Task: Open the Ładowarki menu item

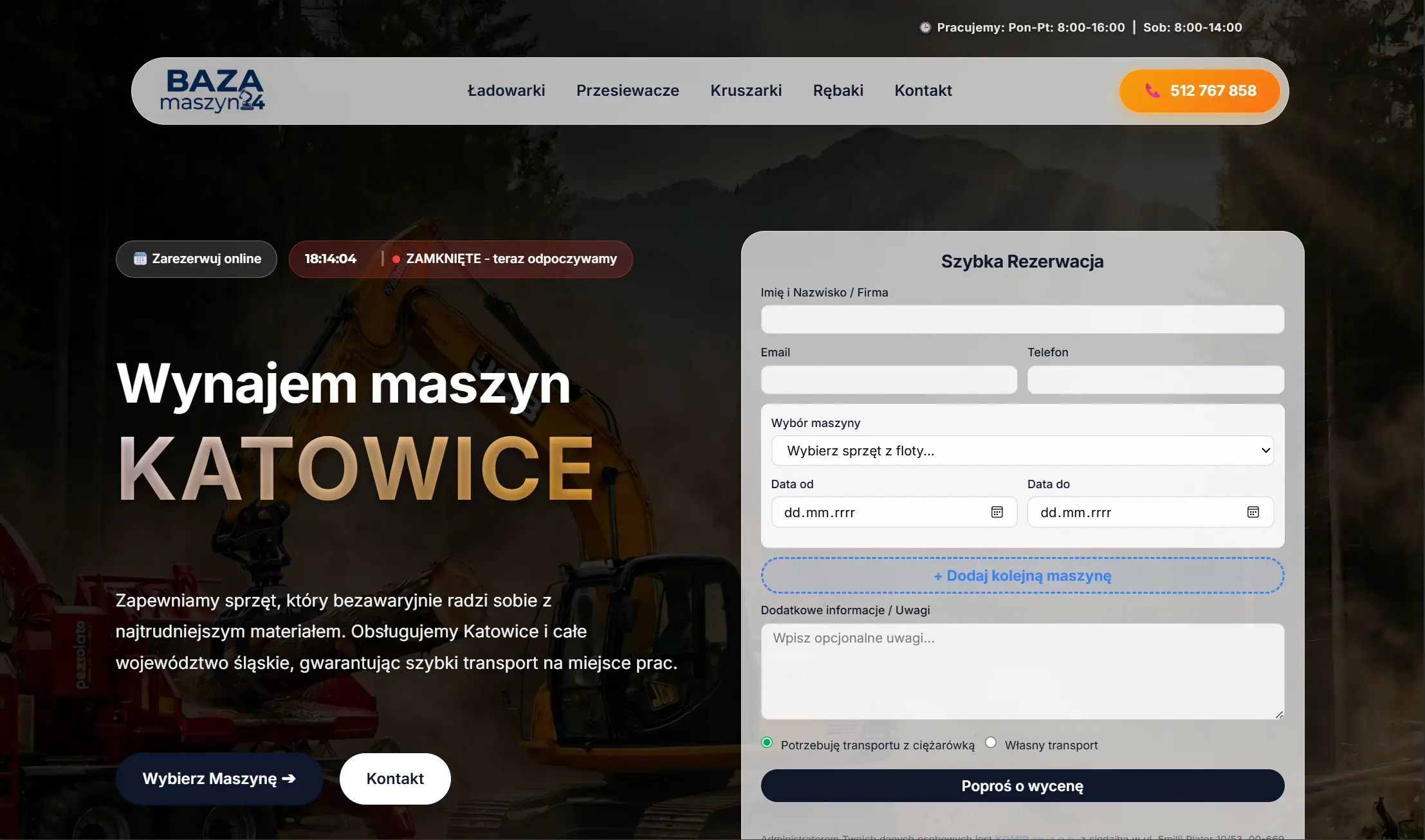Action: [x=506, y=91]
